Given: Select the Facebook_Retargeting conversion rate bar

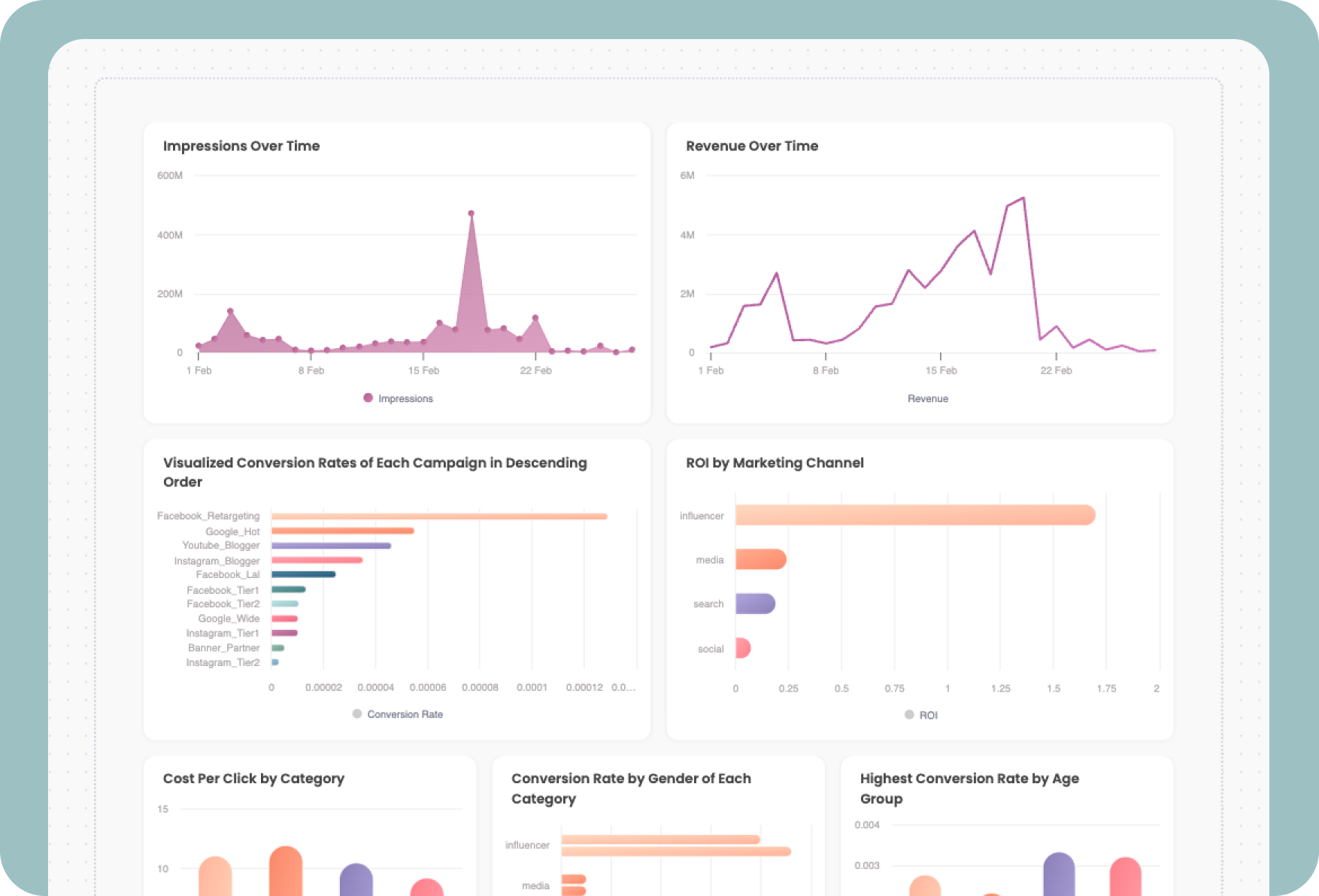Looking at the screenshot, I should click(x=439, y=516).
